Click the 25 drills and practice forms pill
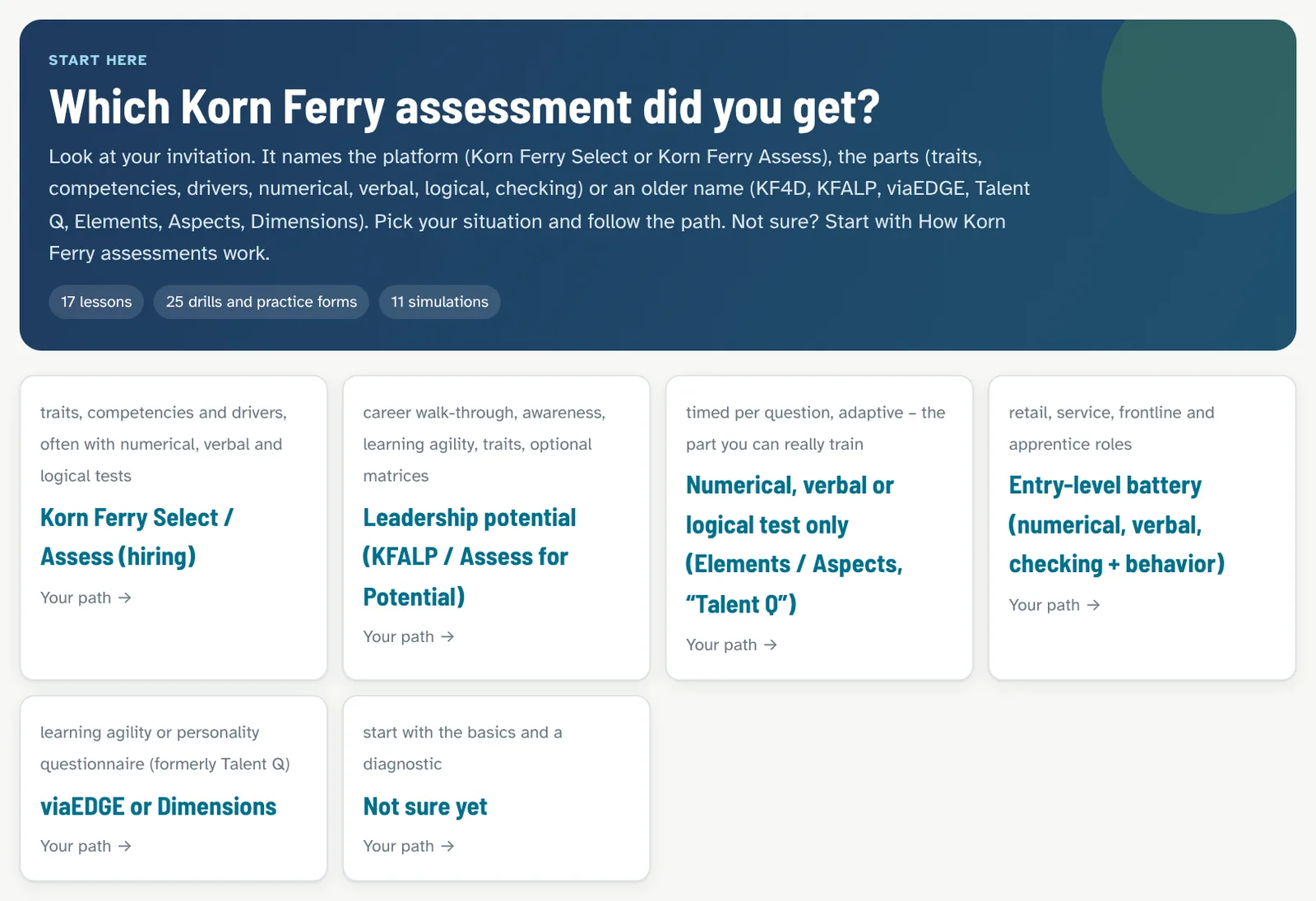Screen dimensions: 1316x901 click(x=262, y=302)
